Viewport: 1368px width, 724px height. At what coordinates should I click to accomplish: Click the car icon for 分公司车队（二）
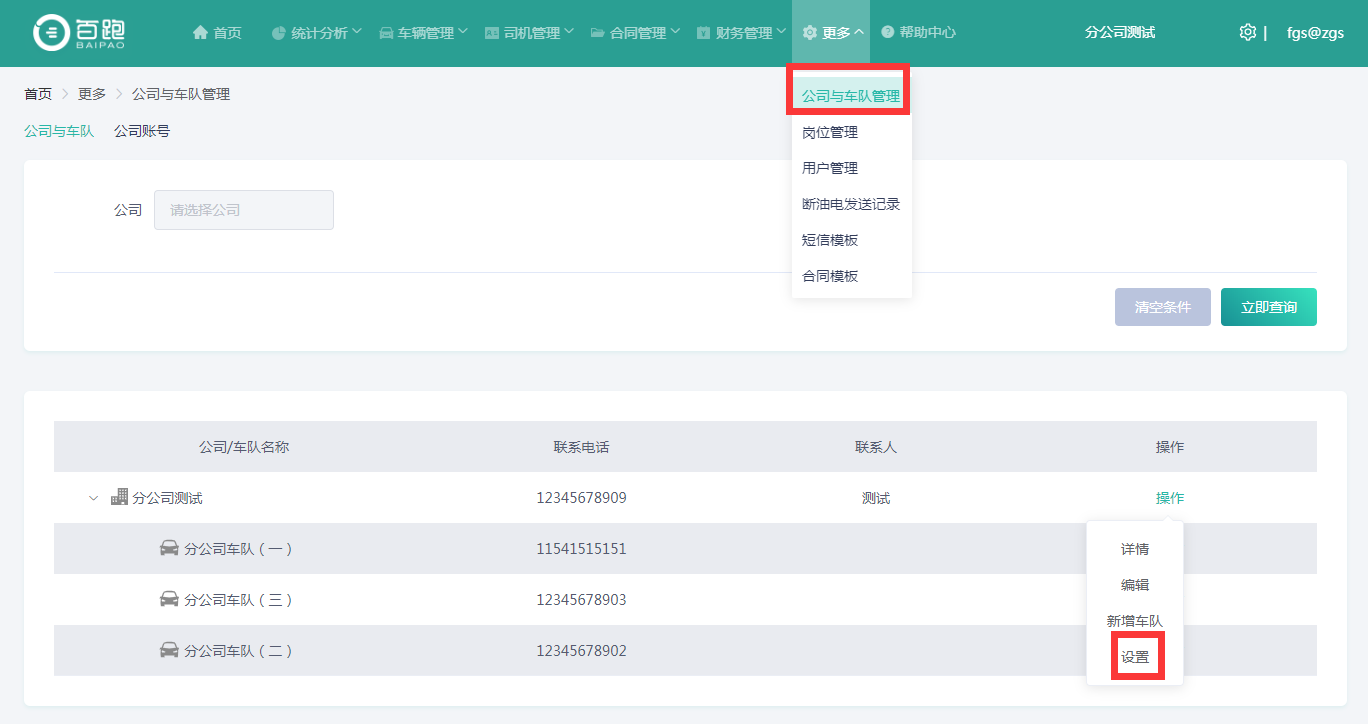tap(170, 650)
